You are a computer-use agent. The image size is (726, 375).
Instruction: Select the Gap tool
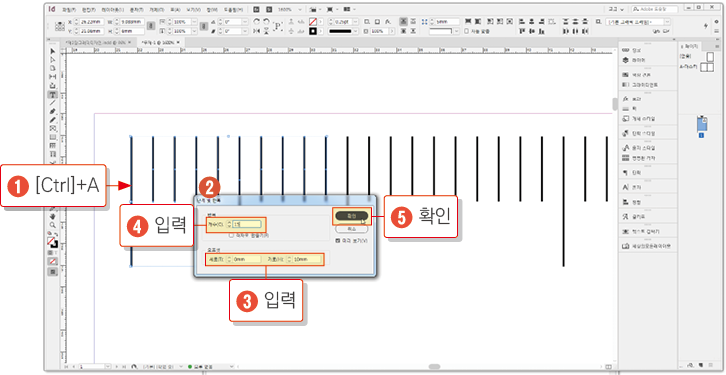coord(52,76)
